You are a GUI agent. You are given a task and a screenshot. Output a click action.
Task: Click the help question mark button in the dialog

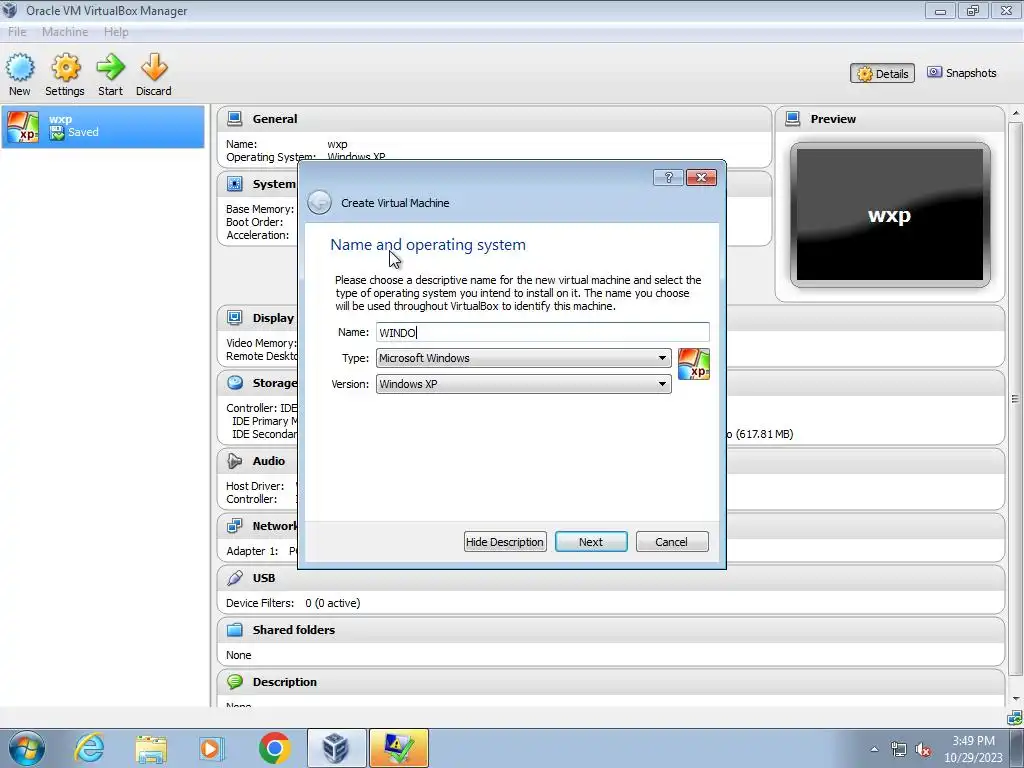[668, 178]
